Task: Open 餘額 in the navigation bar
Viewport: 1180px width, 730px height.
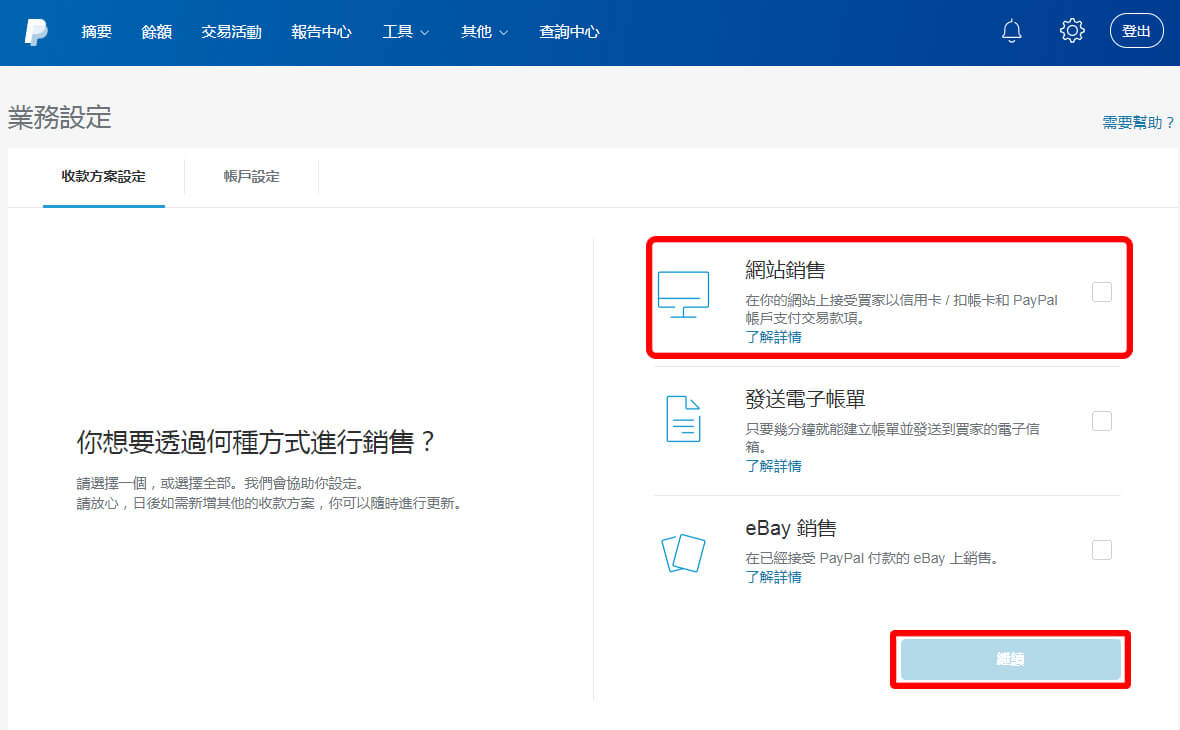Action: 157,32
